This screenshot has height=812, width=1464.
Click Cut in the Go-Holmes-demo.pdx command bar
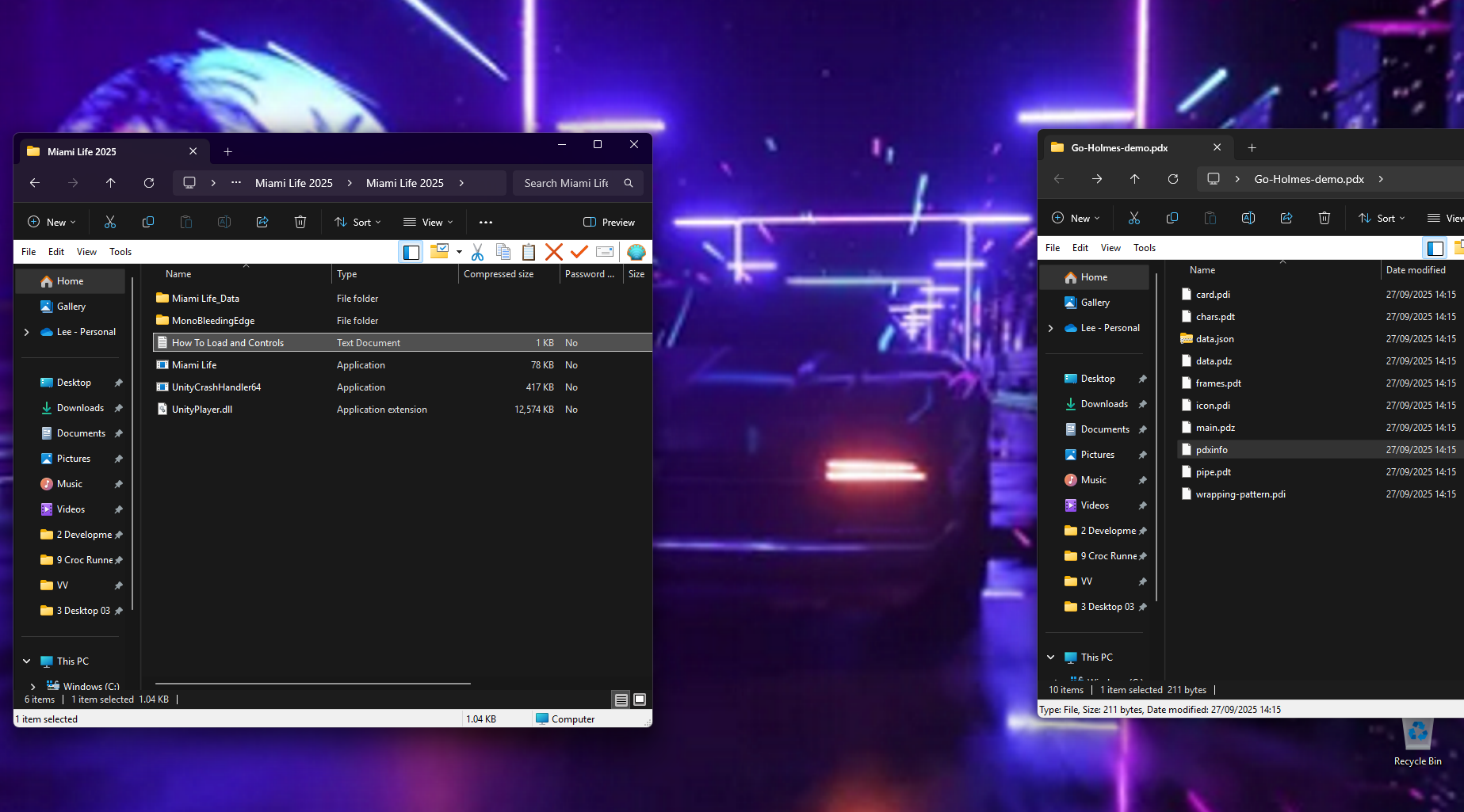[x=1134, y=218]
